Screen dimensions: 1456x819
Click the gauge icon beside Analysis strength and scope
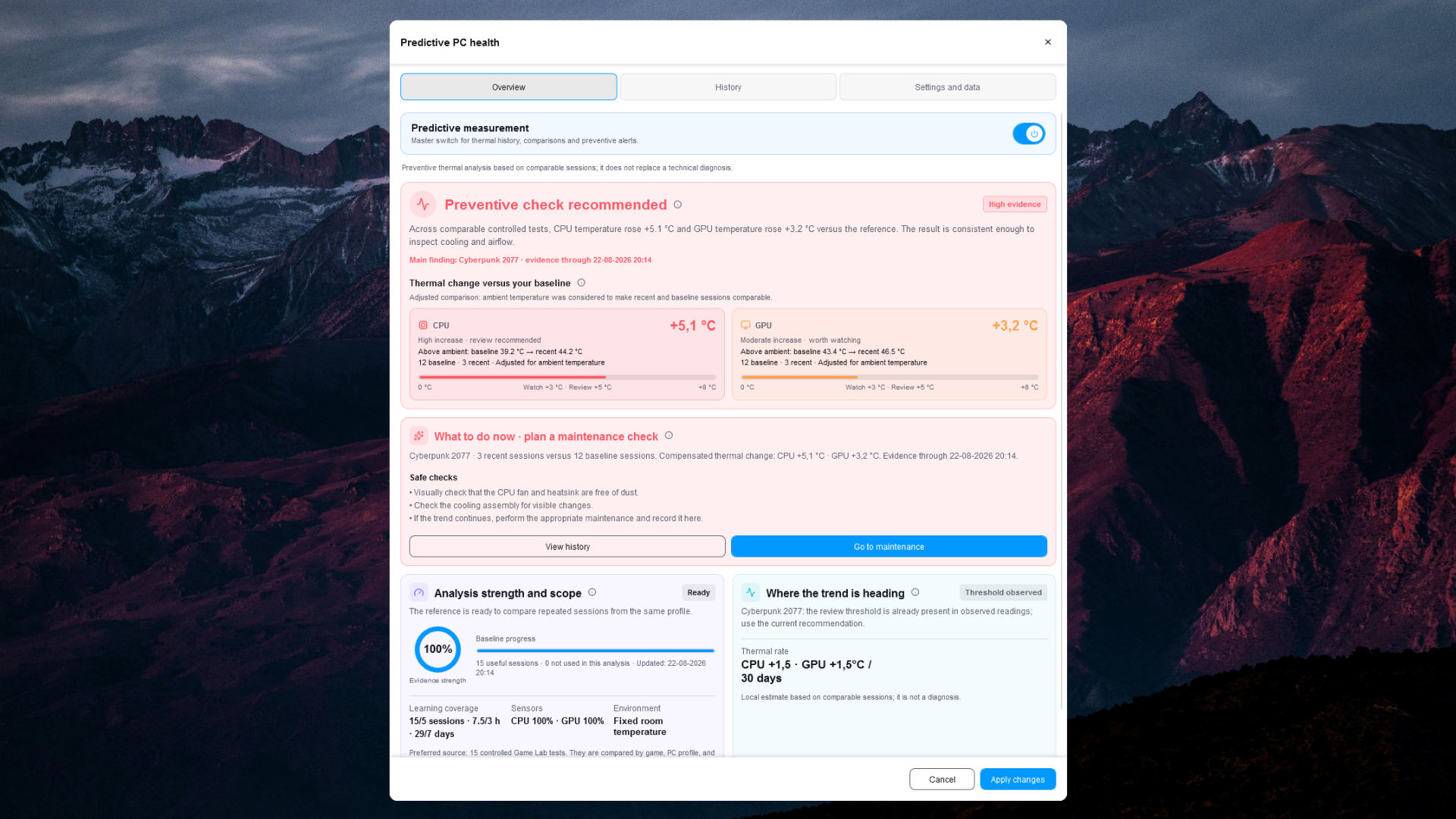(x=419, y=593)
